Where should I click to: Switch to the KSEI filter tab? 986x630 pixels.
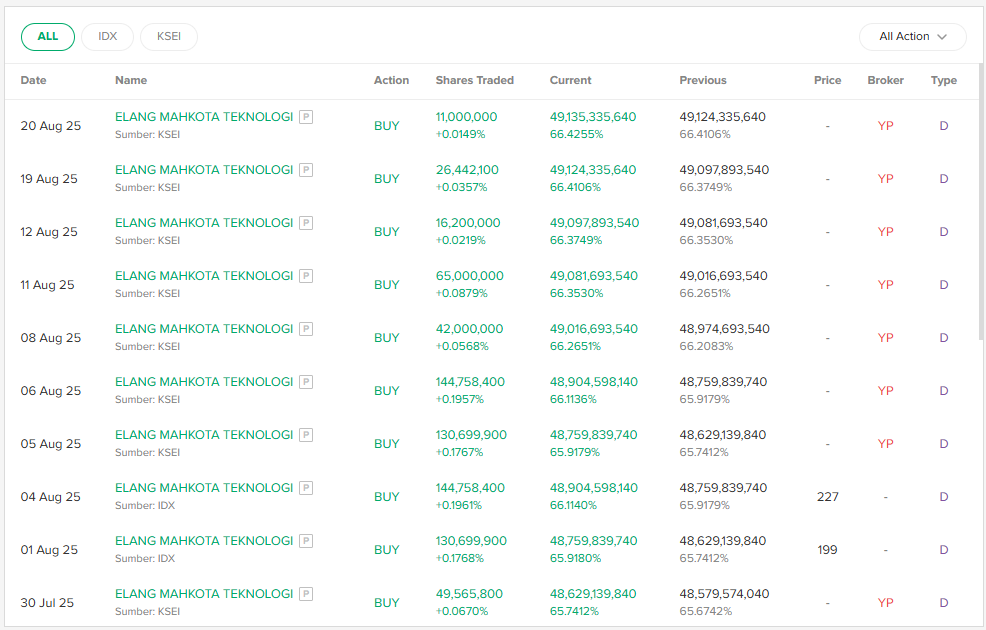pos(169,36)
